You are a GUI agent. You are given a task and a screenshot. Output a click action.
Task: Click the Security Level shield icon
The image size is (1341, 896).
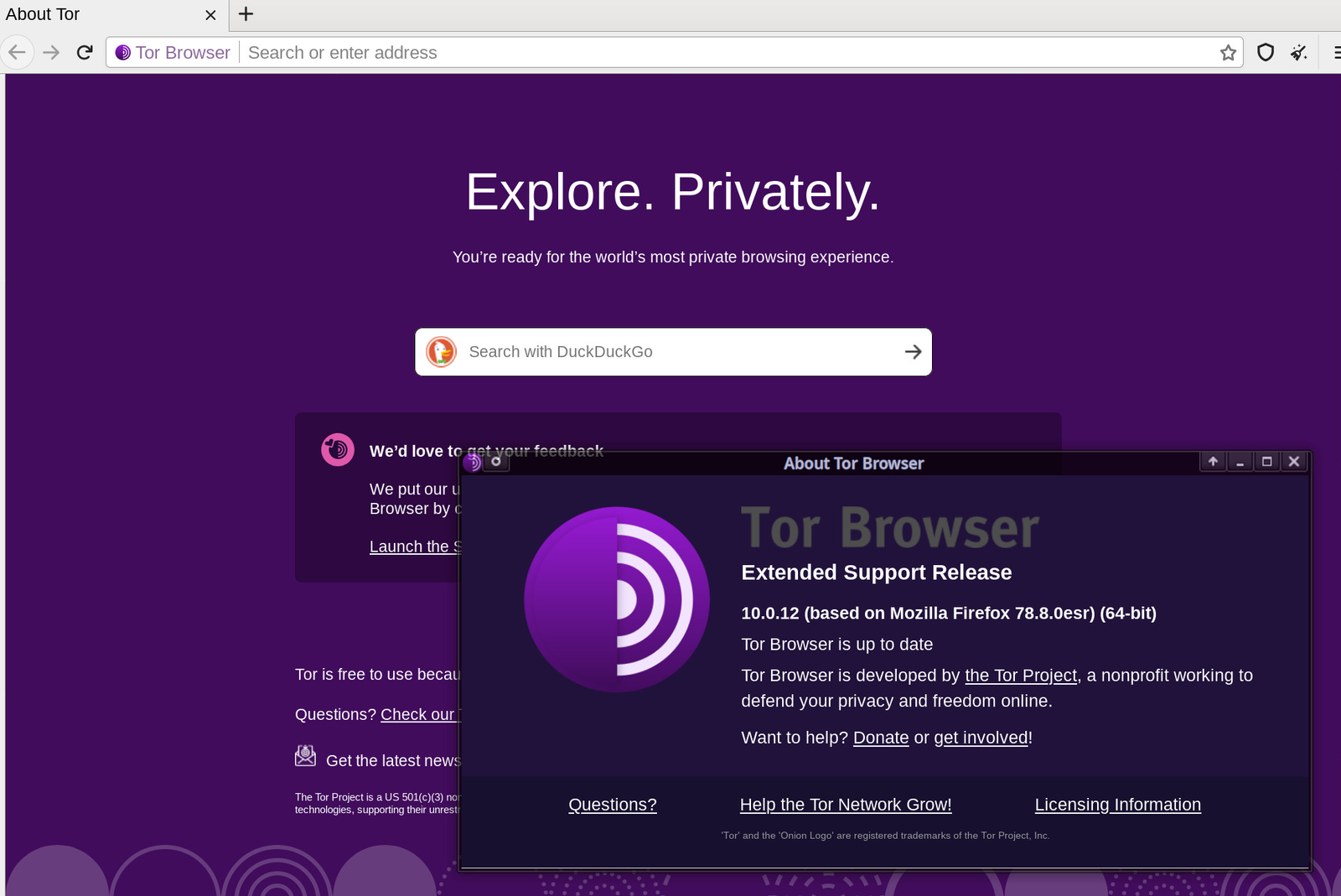1266,53
